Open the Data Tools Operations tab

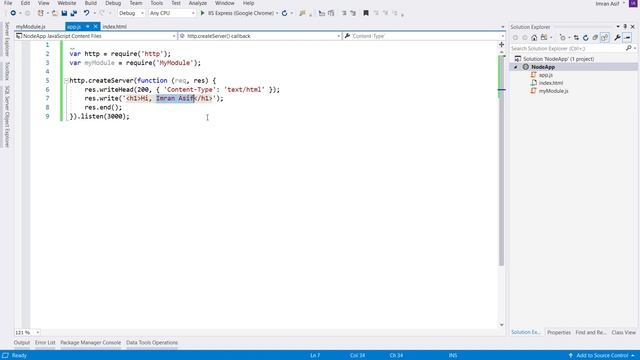[x=152, y=342]
